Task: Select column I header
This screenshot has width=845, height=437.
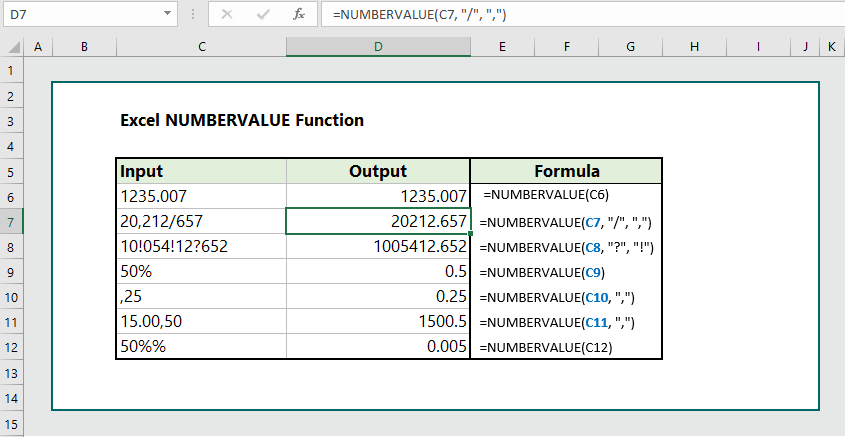Action: [x=758, y=47]
